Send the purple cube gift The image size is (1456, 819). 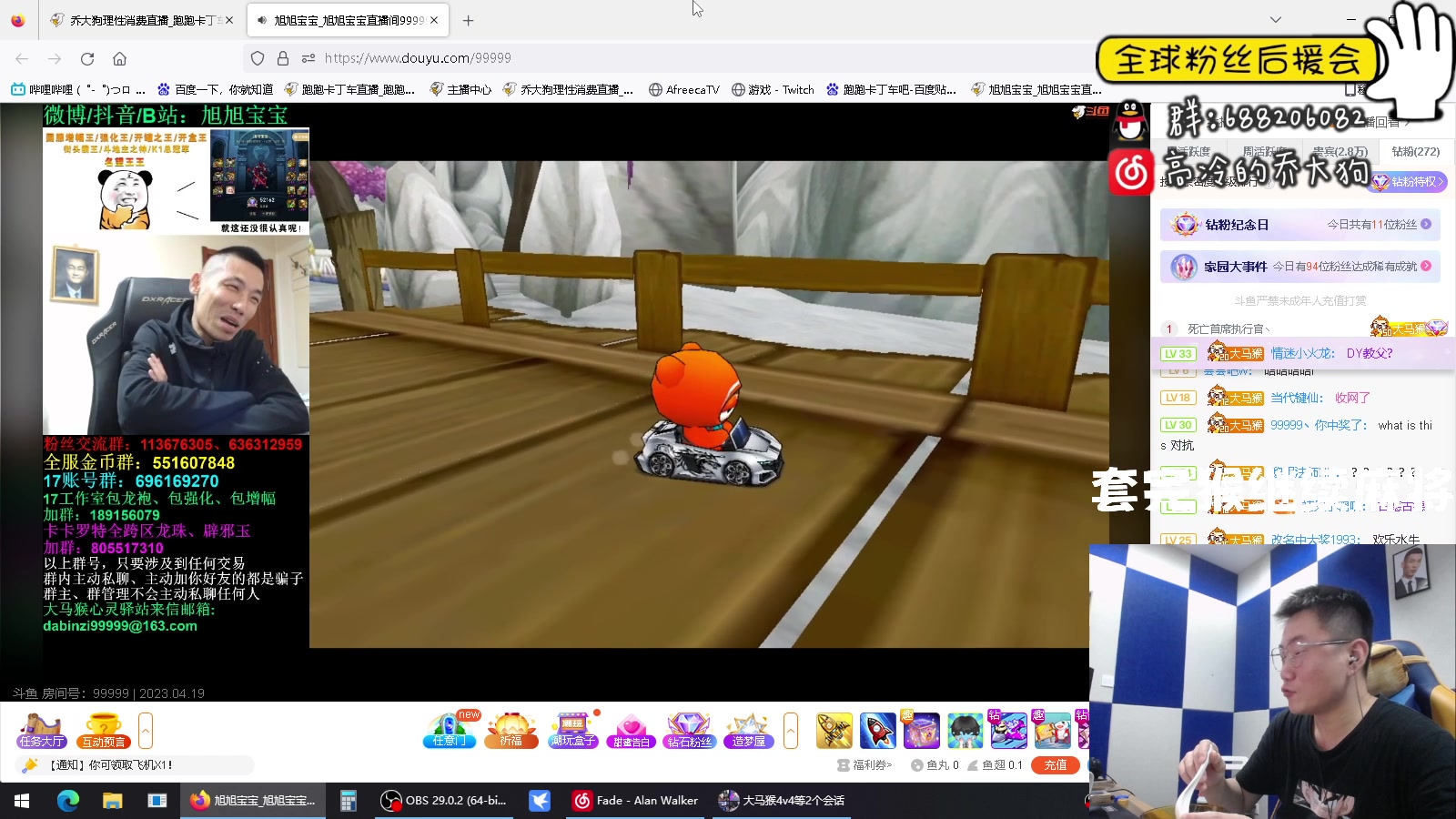pyautogui.click(x=921, y=731)
